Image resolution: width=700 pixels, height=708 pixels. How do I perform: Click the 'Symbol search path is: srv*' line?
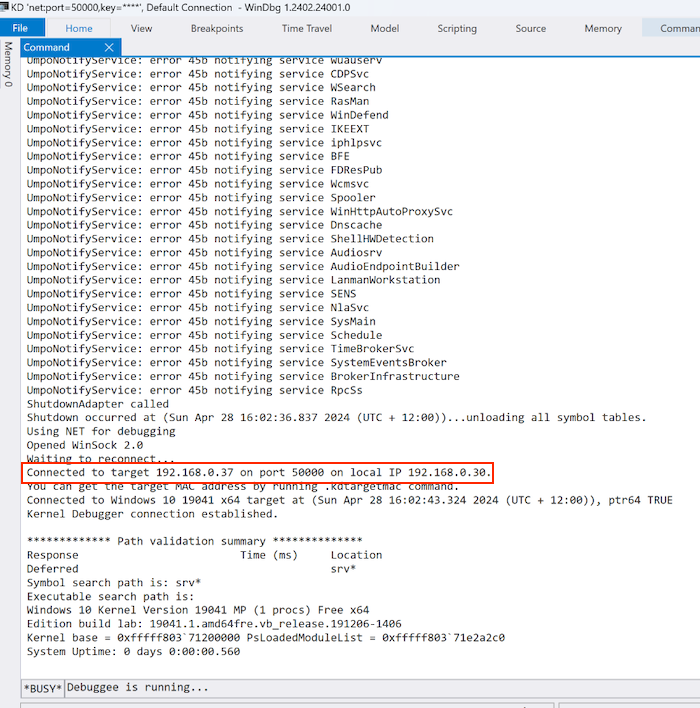(x=114, y=582)
